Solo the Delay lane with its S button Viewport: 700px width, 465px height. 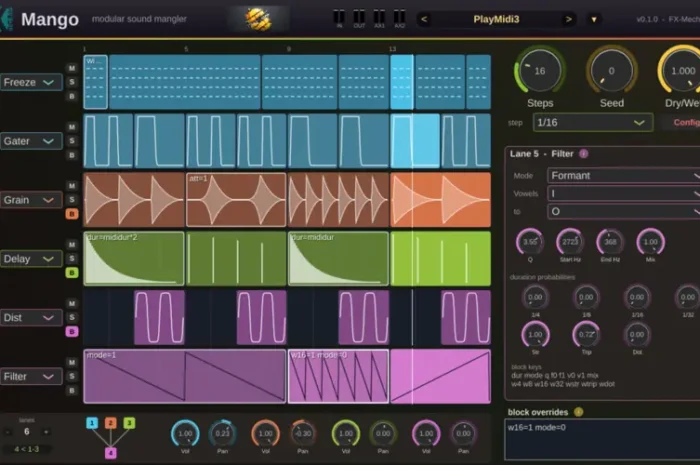pyautogui.click(x=72, y=259)
